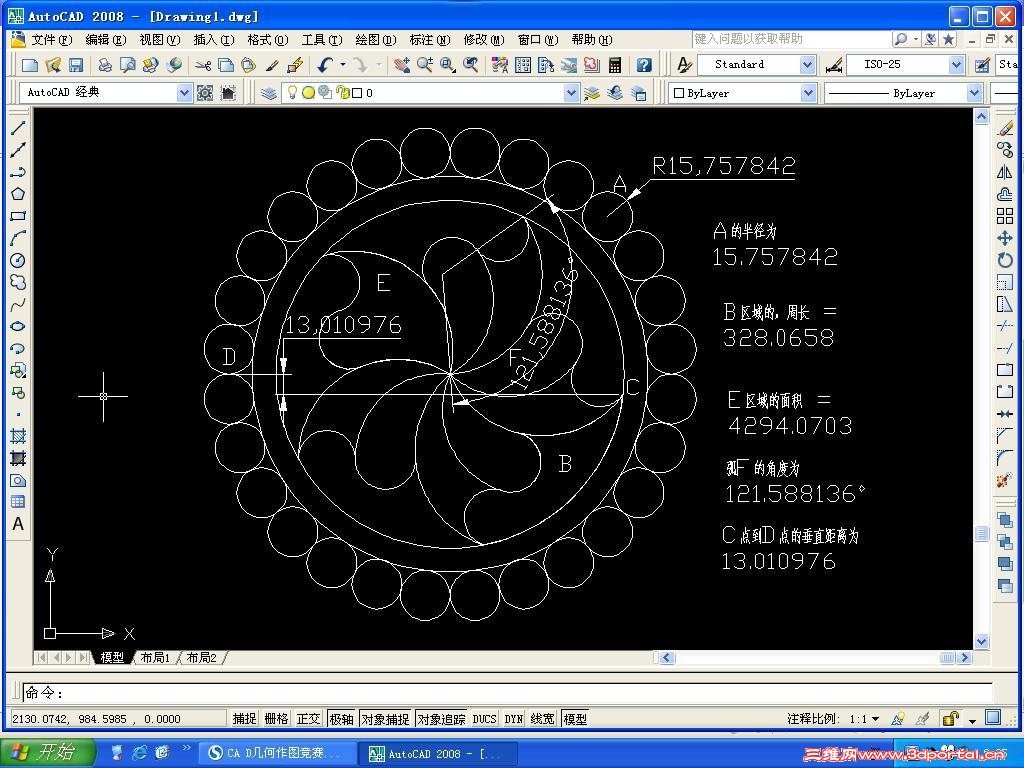The height and width of the screenshot is (768, 1024).
Task: Select the Explode tool
Action: [1005, 481]
